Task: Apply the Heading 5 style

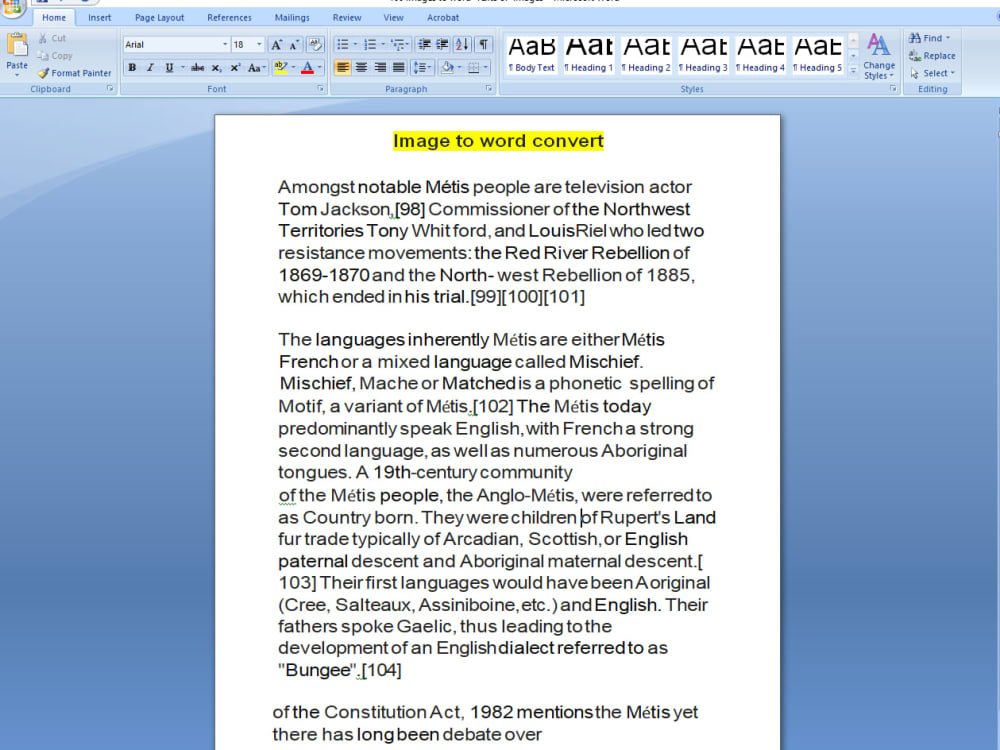Action: 818,55
